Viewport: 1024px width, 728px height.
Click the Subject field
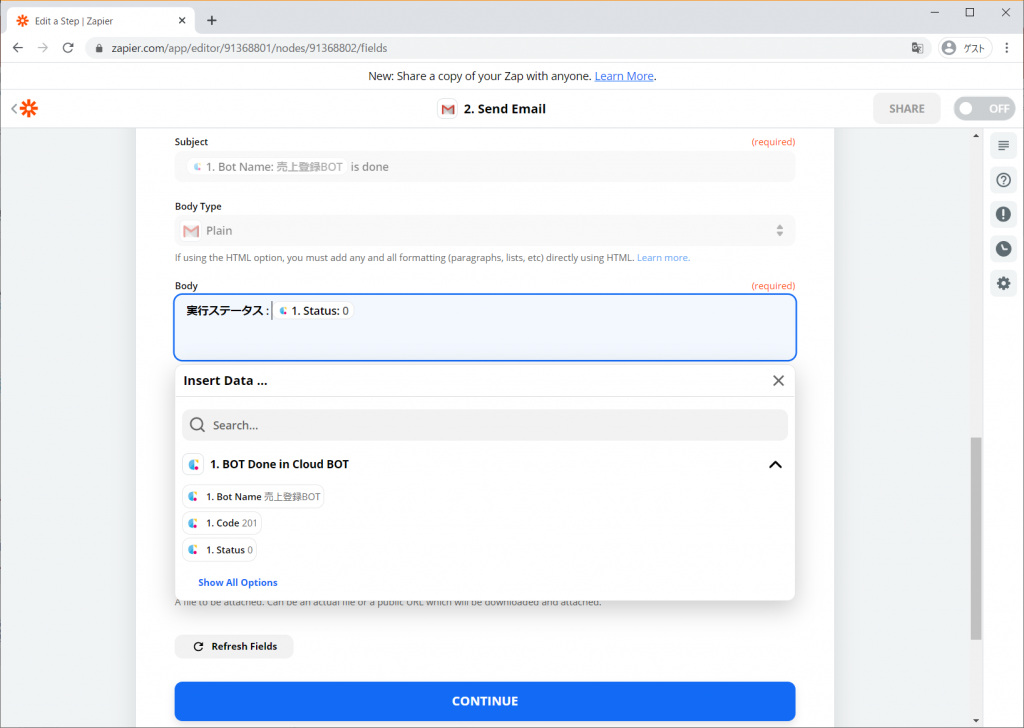pos(485,166)
